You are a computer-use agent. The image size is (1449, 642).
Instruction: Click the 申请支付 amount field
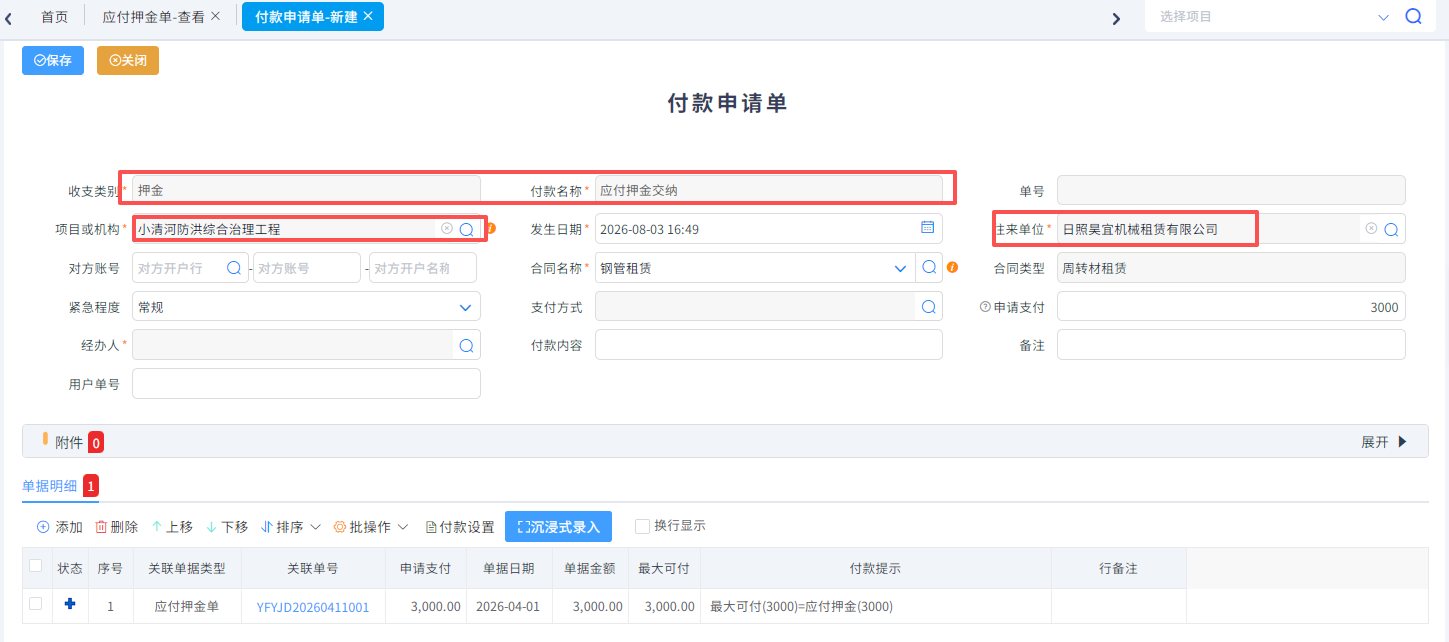point(1231,307)
